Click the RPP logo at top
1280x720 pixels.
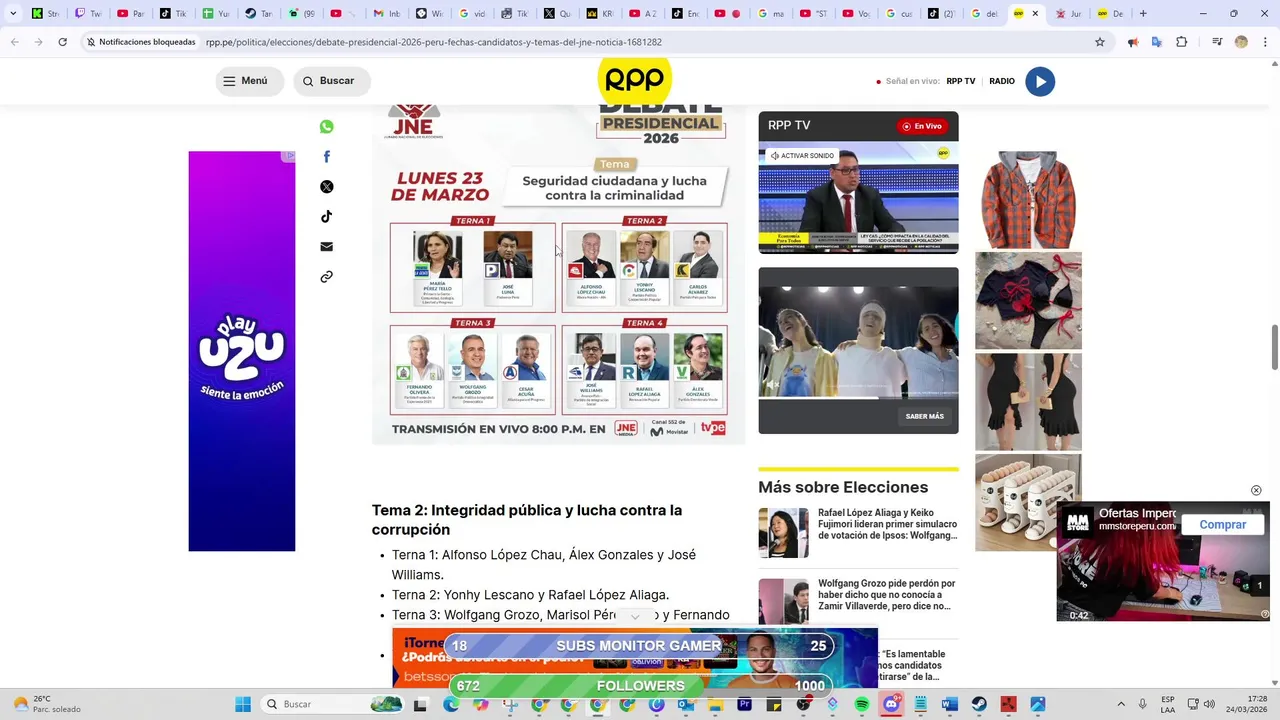pyautogui.click(x=635, y=80)
